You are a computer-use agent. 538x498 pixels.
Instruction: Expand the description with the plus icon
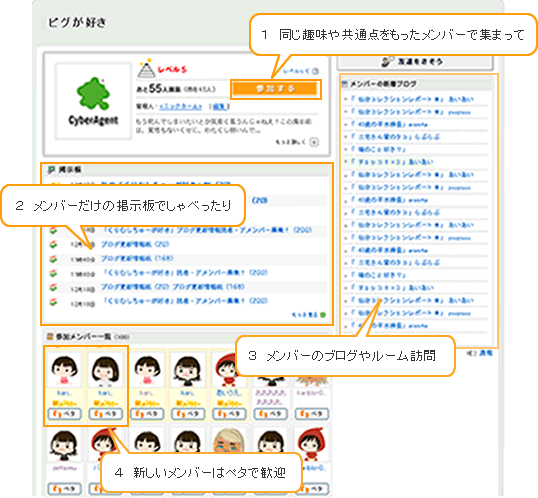(314, 142)
